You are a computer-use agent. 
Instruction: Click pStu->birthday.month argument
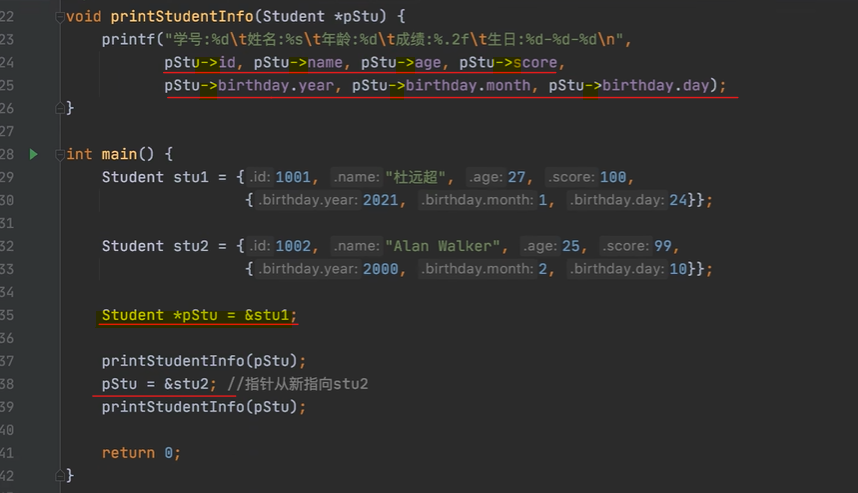[x=441, y=85]
